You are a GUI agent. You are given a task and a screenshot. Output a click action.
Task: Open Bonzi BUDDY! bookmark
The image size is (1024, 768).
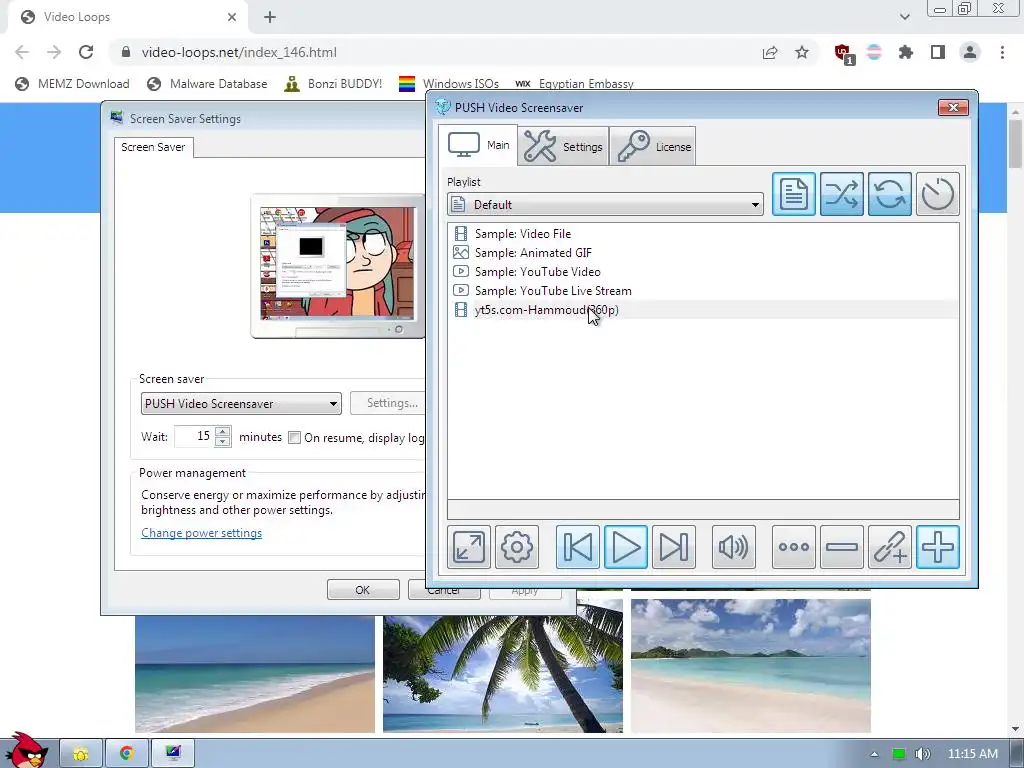tap(333, 84)
